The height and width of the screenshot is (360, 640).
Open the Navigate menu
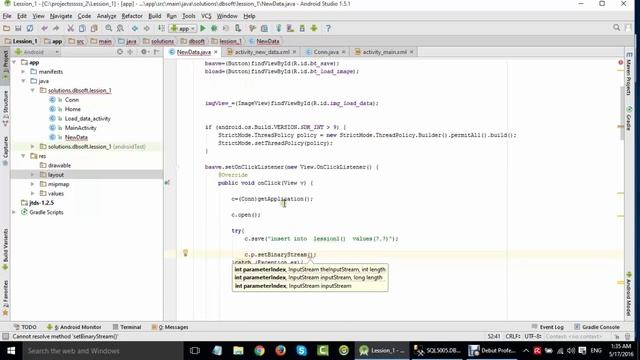pos(61,16)
